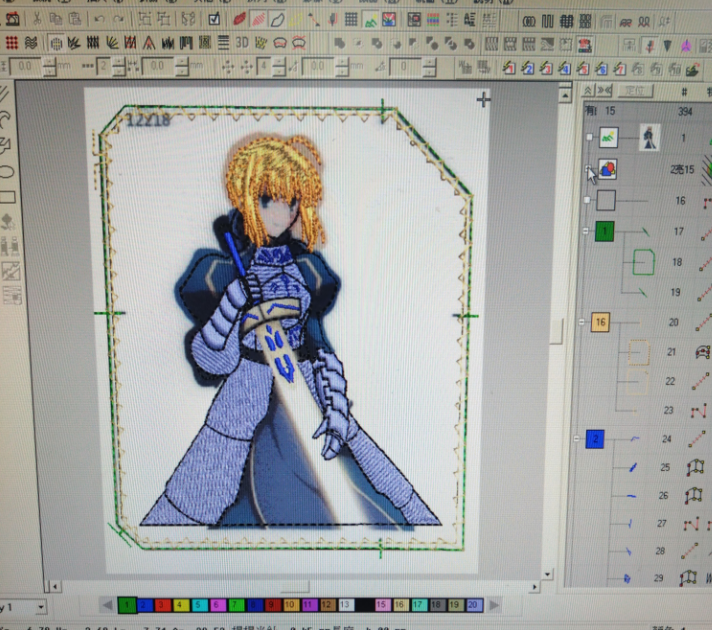Expand the shapes group node, row 2

pyautogui.click(x=588, y=169)
